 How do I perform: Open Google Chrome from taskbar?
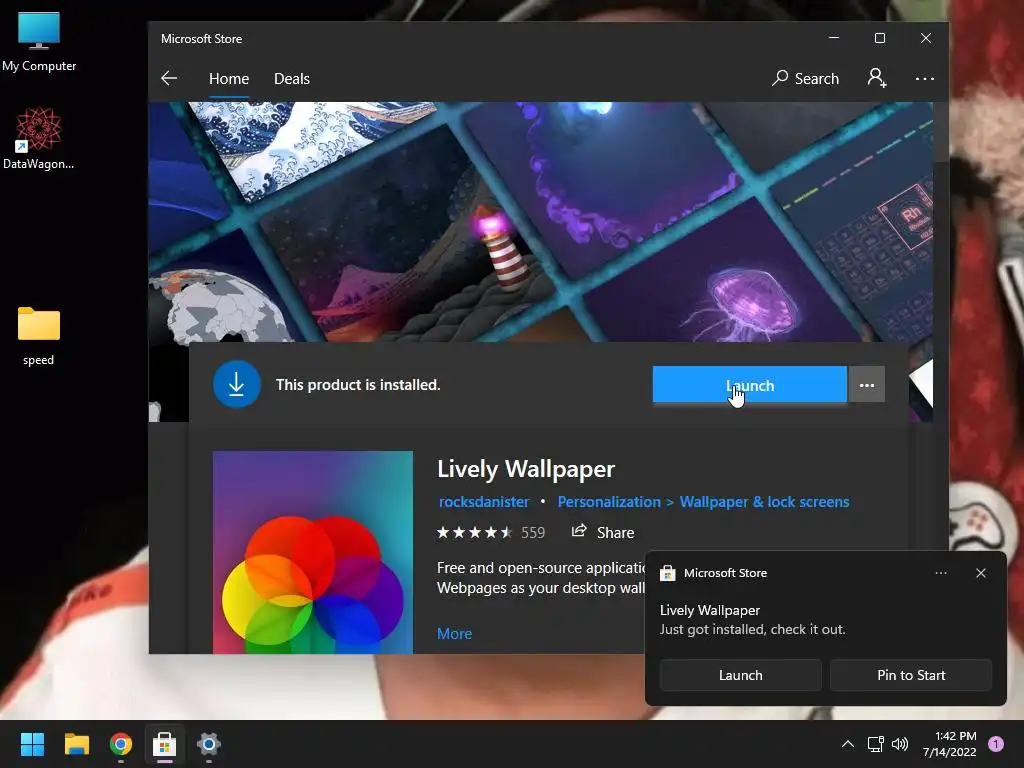point(121,744)
